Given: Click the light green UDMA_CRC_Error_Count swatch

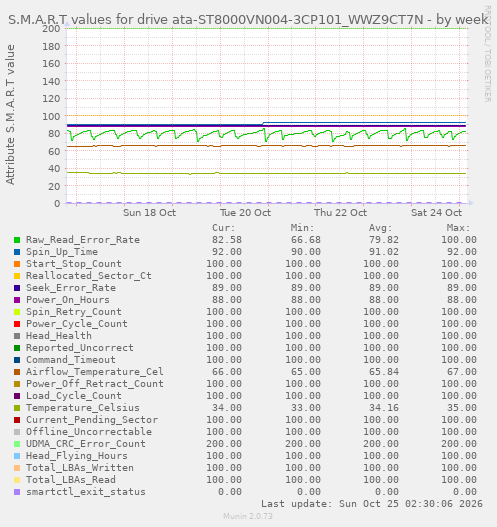Looking at the screenshot, I should 17,444.
